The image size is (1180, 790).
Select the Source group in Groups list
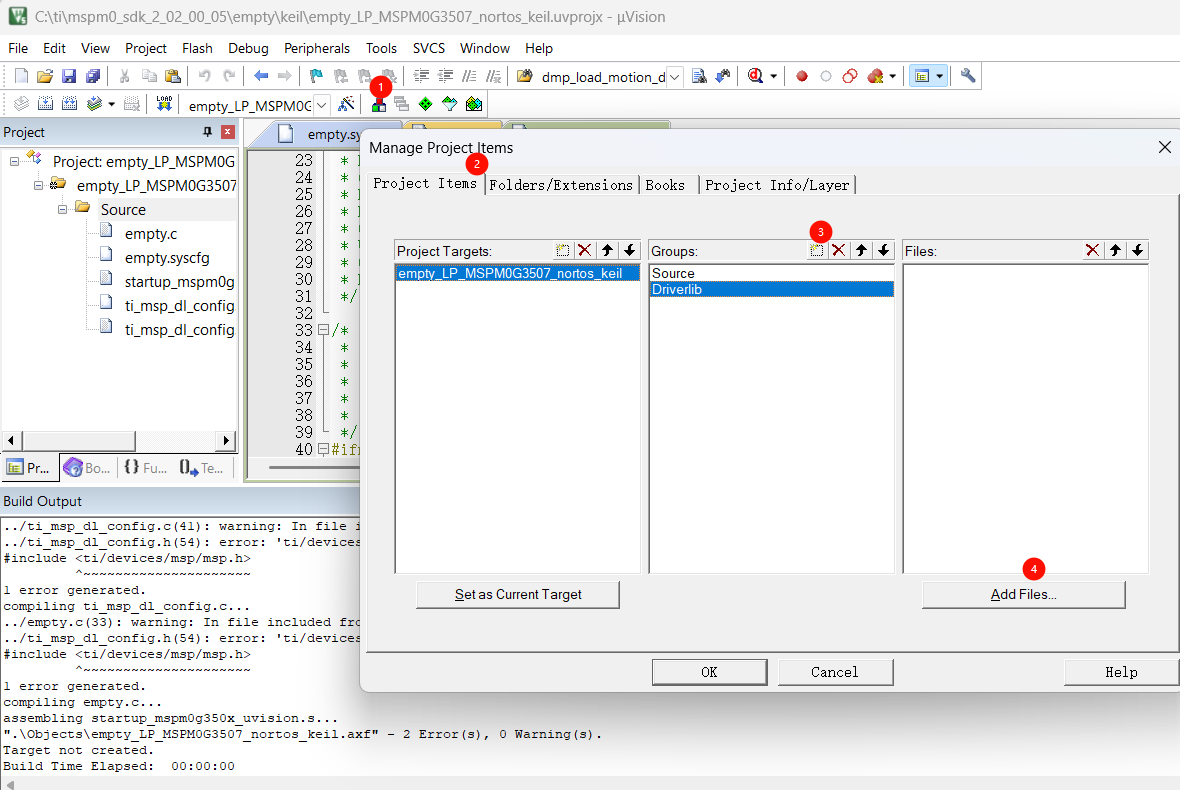(673, 273)
